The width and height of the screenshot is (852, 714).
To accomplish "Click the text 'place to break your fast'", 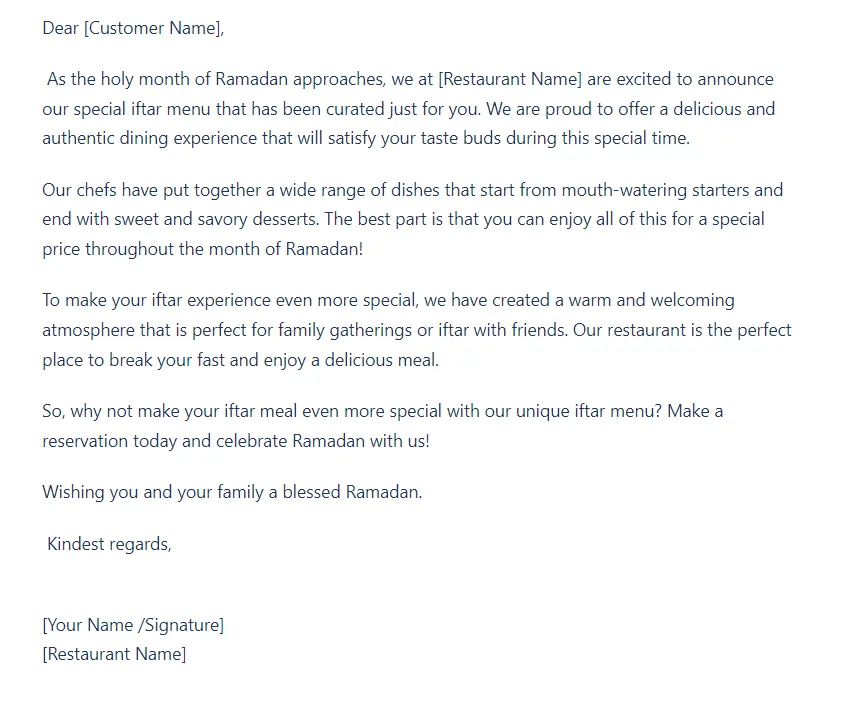I will pyautogui.click(x=133, y=360).
